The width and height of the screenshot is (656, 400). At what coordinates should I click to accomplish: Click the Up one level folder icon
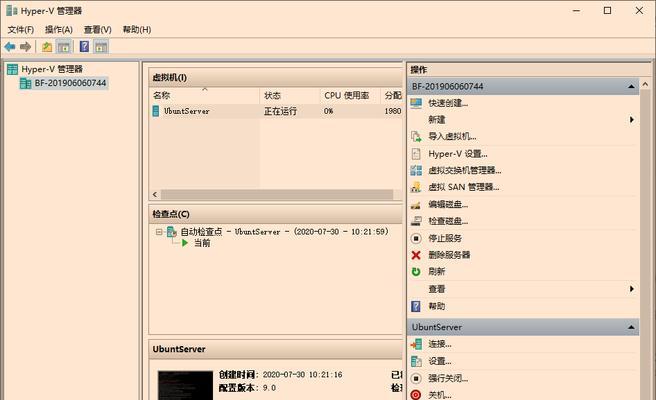47,47
